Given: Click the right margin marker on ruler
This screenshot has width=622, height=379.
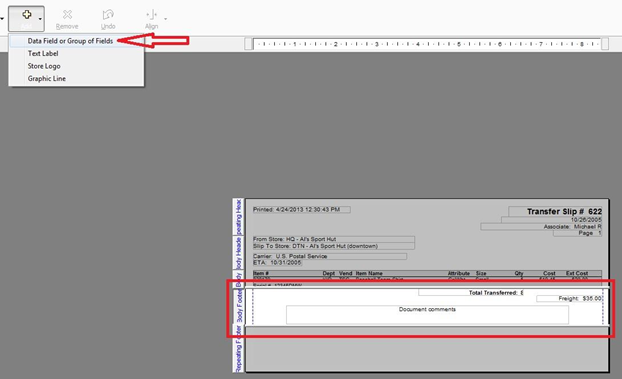Looking at the screenshot, I should point(605,44).
